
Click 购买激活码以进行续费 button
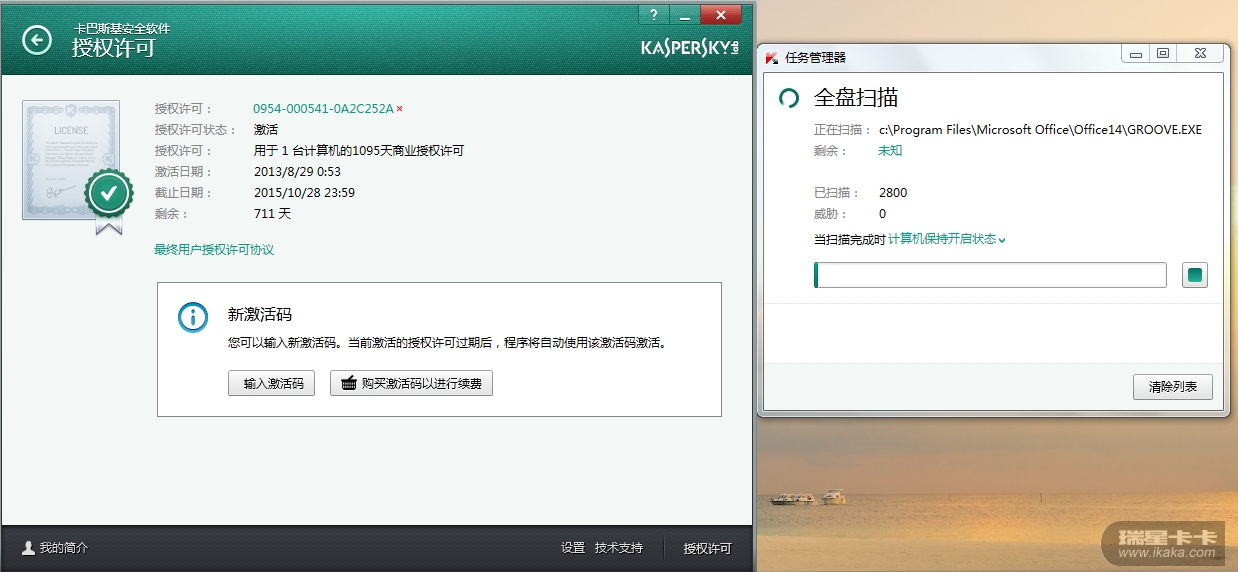[x=411, y=383]
